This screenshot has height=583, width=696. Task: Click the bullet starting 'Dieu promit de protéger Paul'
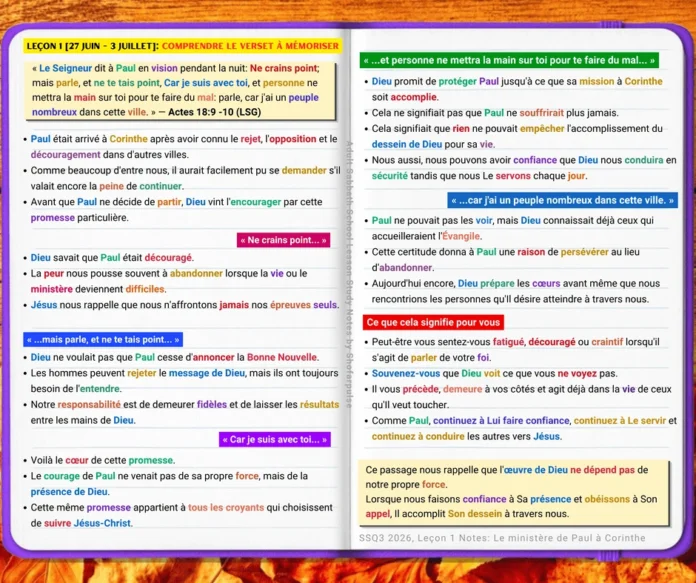click(x=514, y=89)
